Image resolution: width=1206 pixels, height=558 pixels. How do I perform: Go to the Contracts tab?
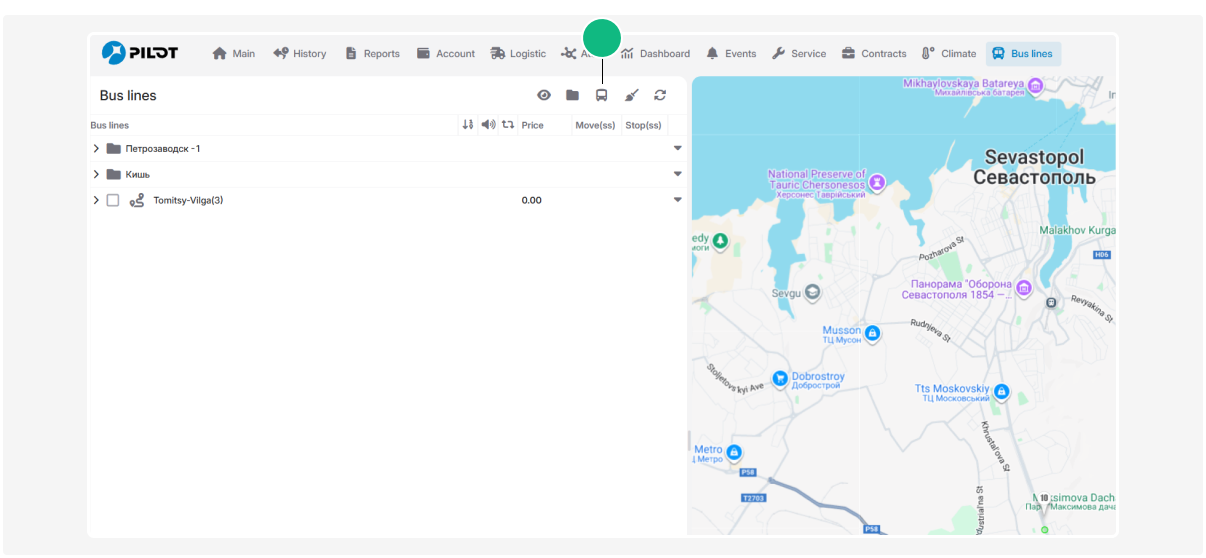click(874, 54)
